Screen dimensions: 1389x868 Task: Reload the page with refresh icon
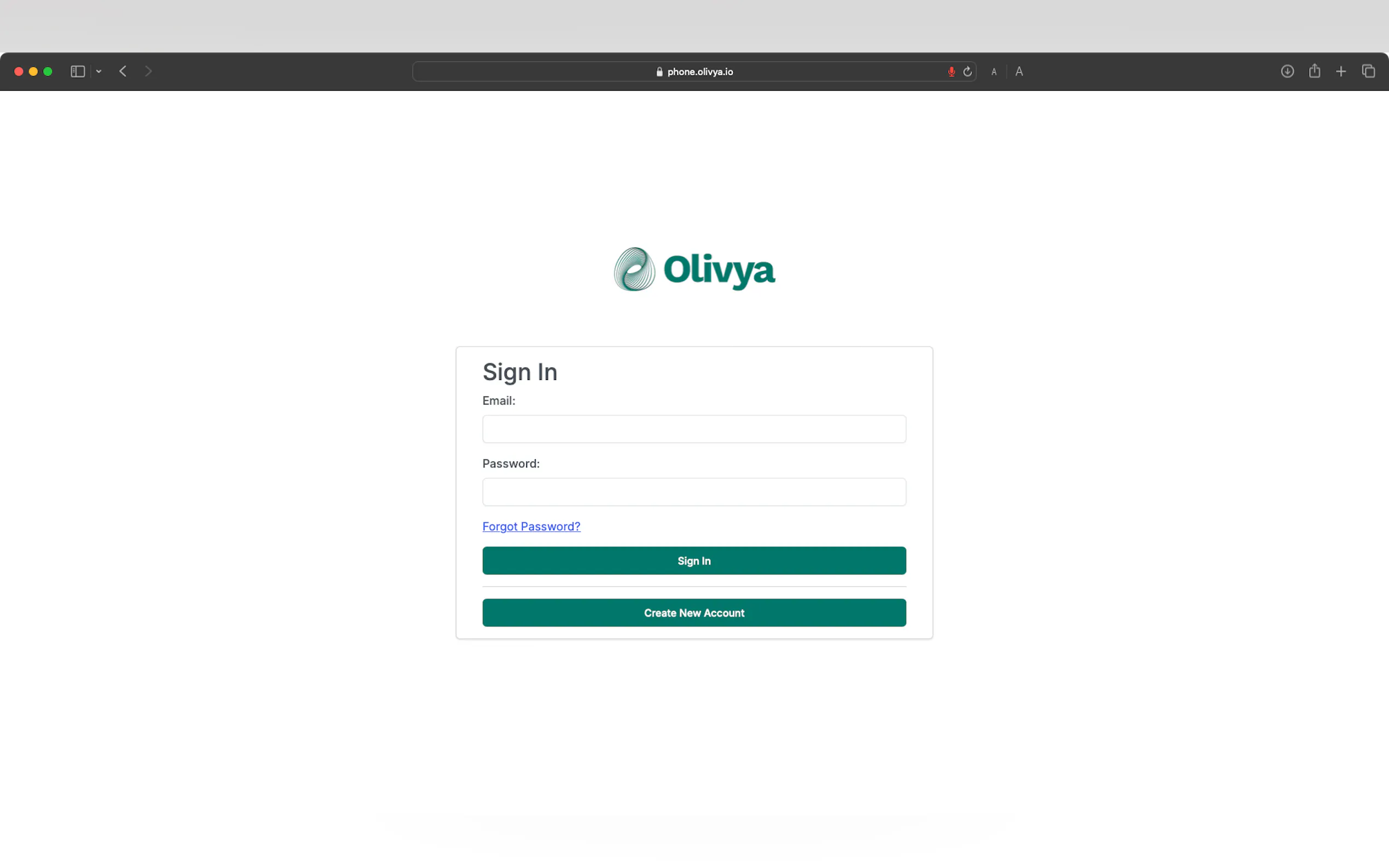click(967, 72)
